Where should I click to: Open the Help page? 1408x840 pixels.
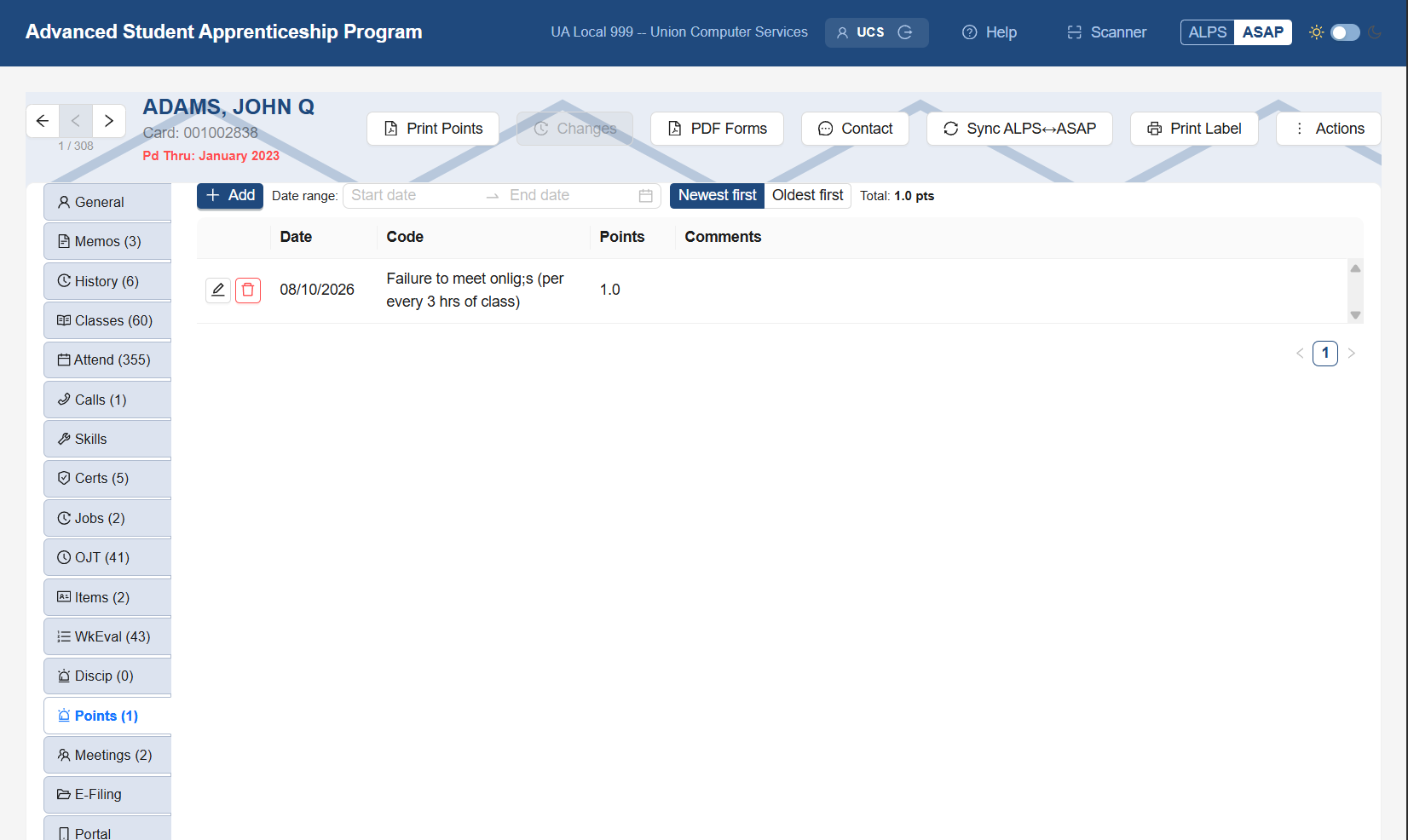(x=990, y=32)
